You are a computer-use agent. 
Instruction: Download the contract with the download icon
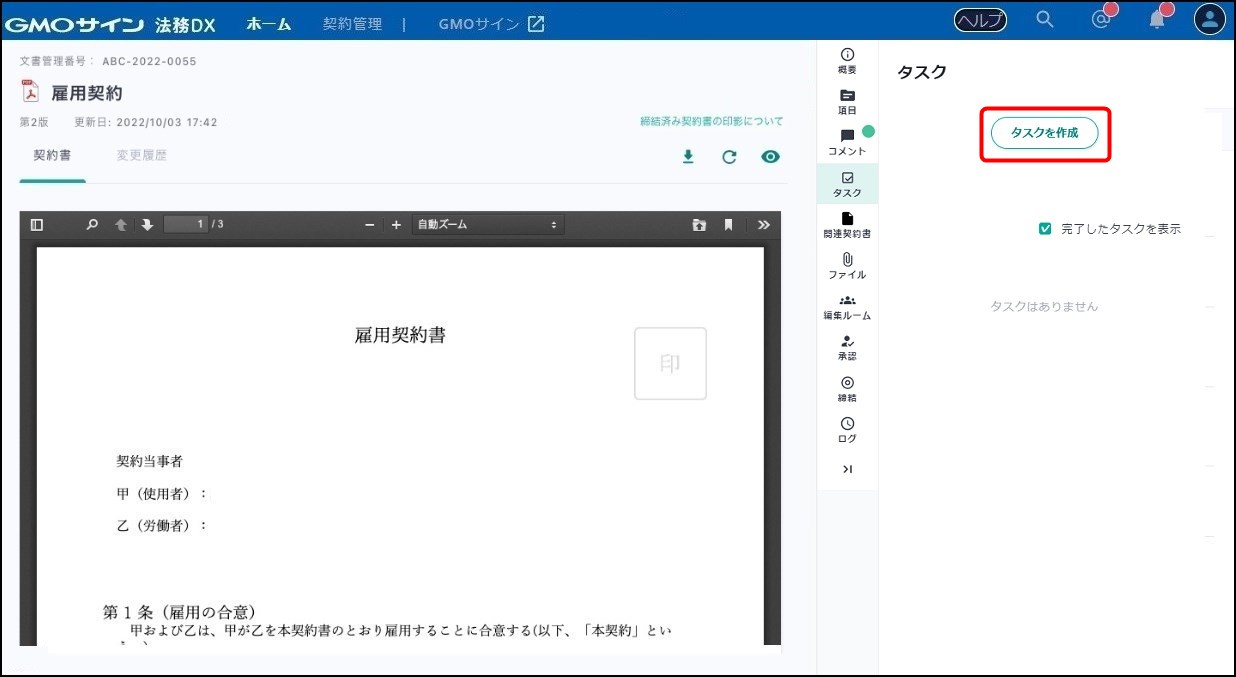688,157
